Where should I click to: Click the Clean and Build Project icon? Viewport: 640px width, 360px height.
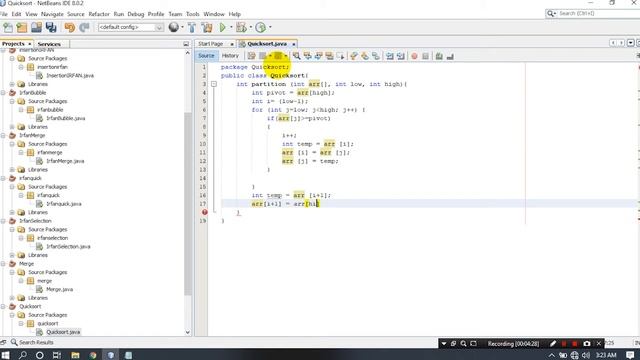[207, 27]
